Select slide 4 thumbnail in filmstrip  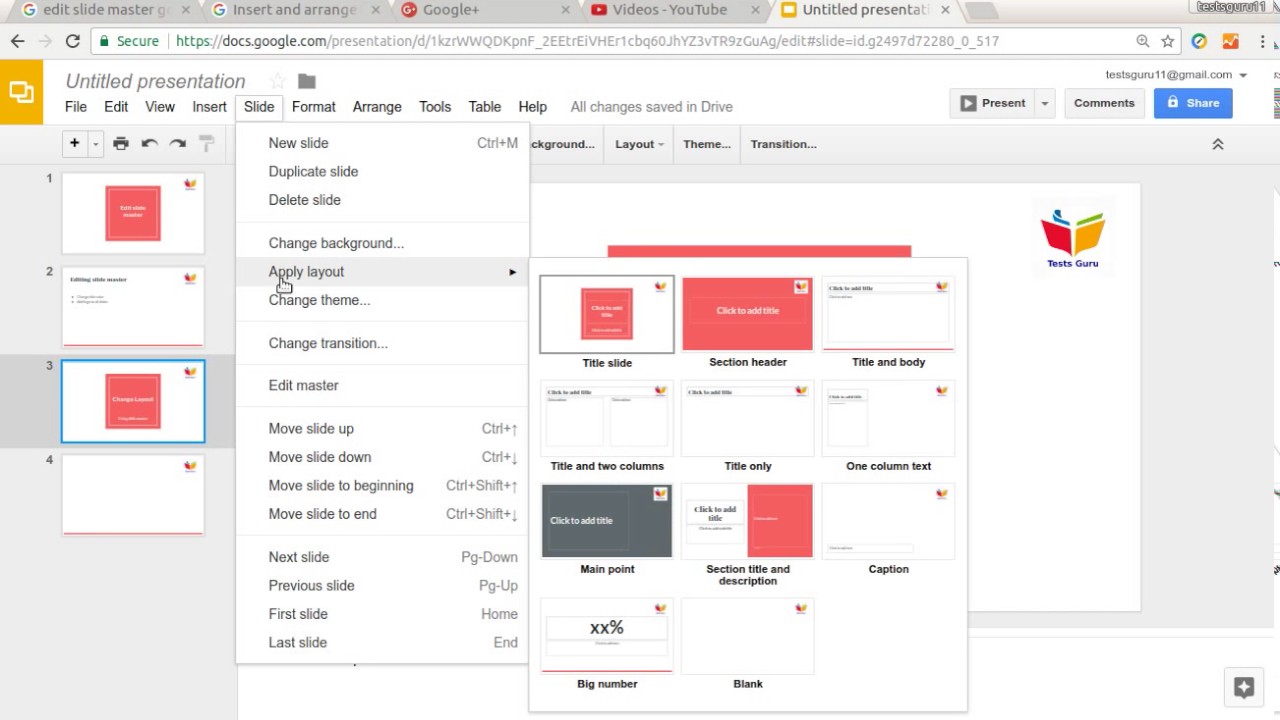coord(133,495)
